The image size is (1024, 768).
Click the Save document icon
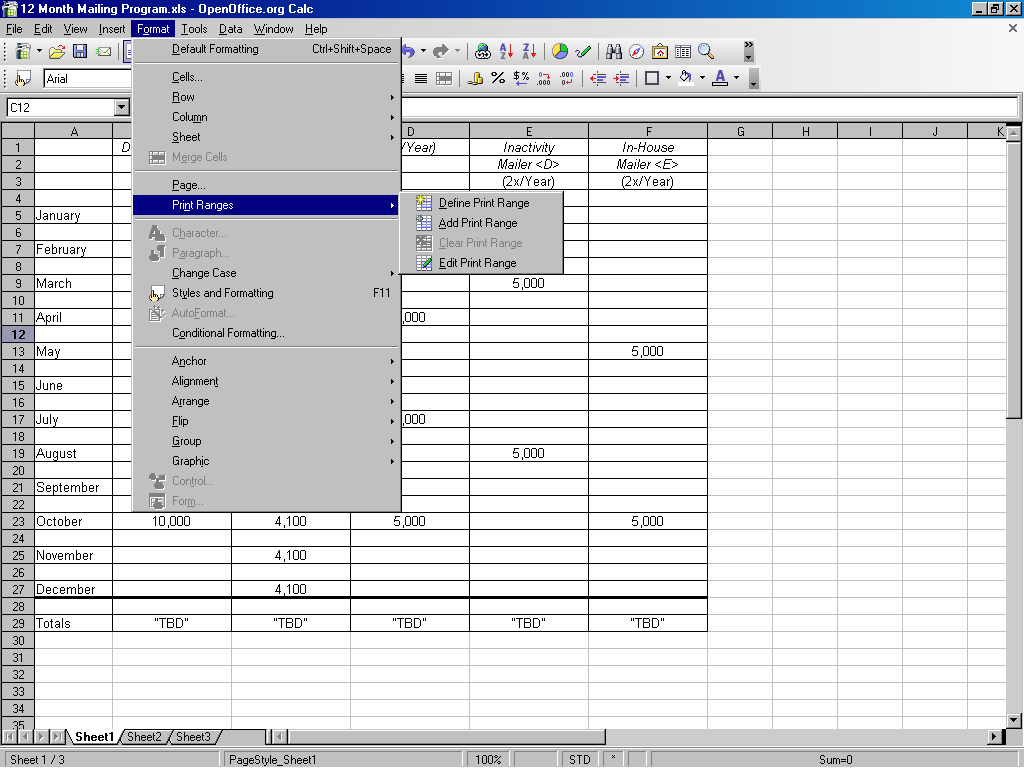(80, 51)
